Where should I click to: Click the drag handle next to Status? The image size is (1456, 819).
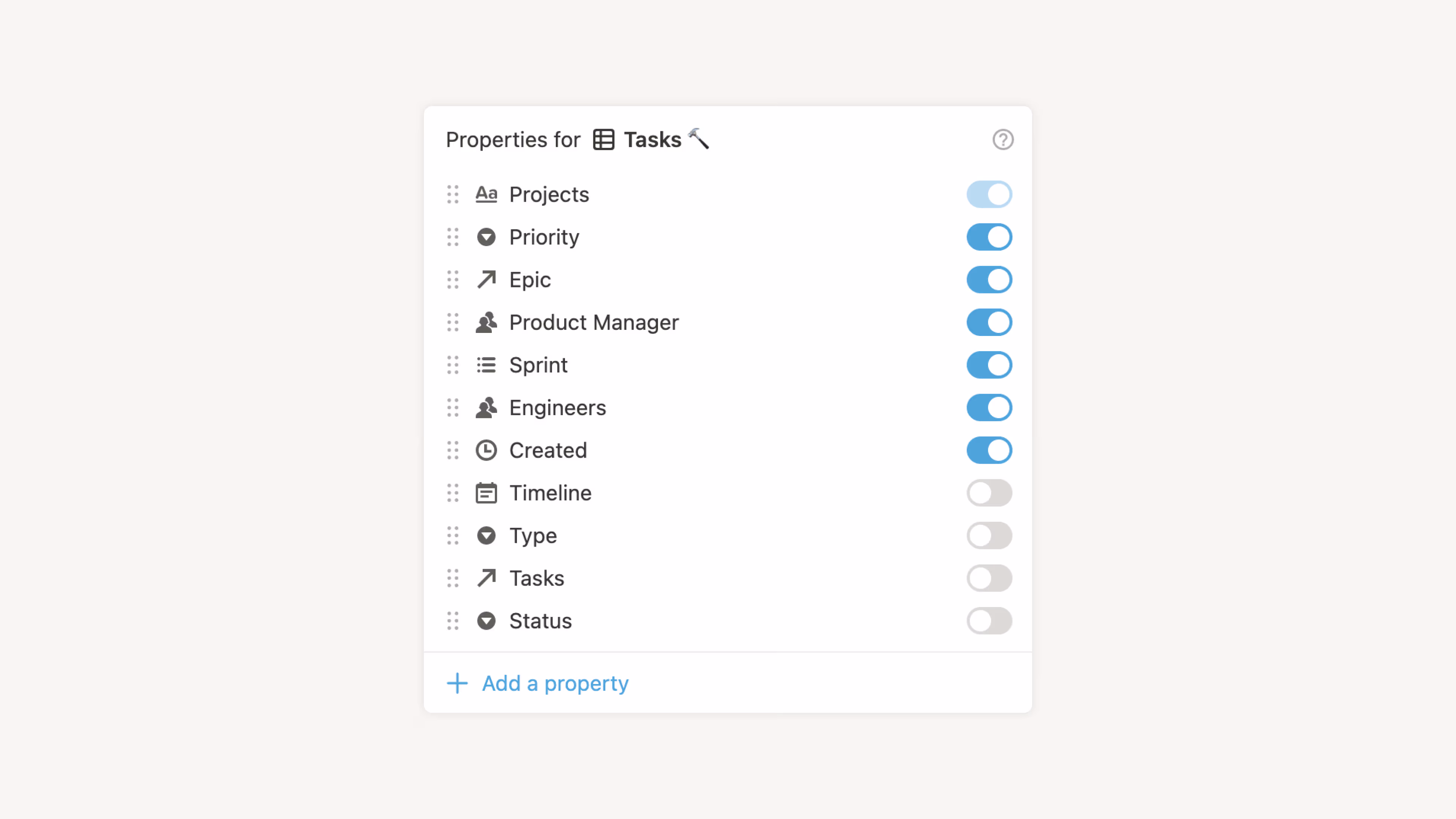coord(452,621)
